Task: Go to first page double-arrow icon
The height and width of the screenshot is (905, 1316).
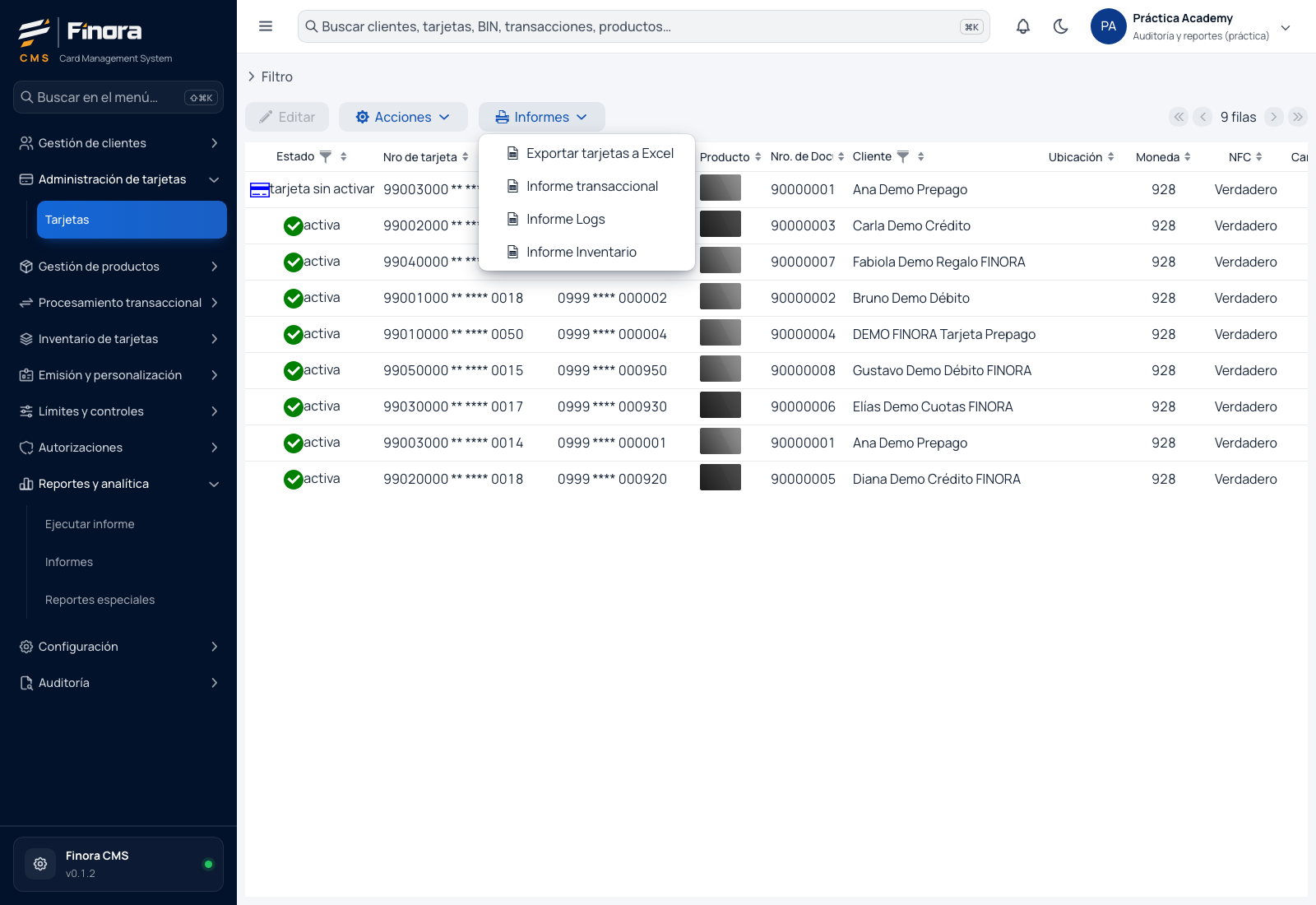Action: coord(1179,117)
